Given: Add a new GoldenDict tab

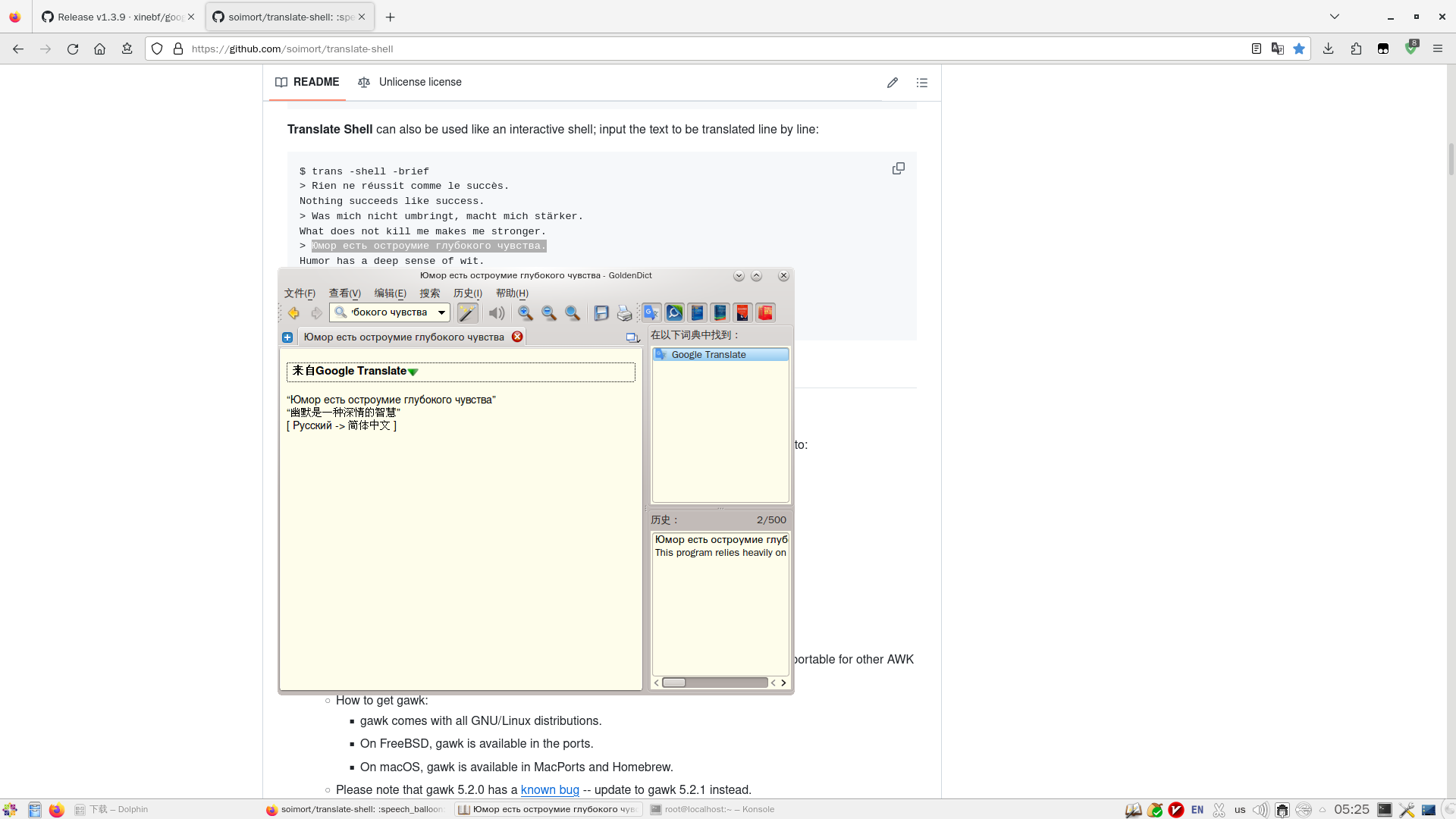Looking at the screenshot, I should [287, 337].
